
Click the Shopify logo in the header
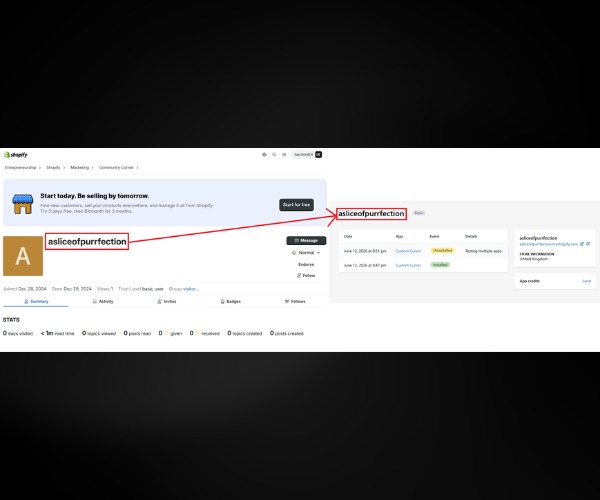tap(16, 155)
